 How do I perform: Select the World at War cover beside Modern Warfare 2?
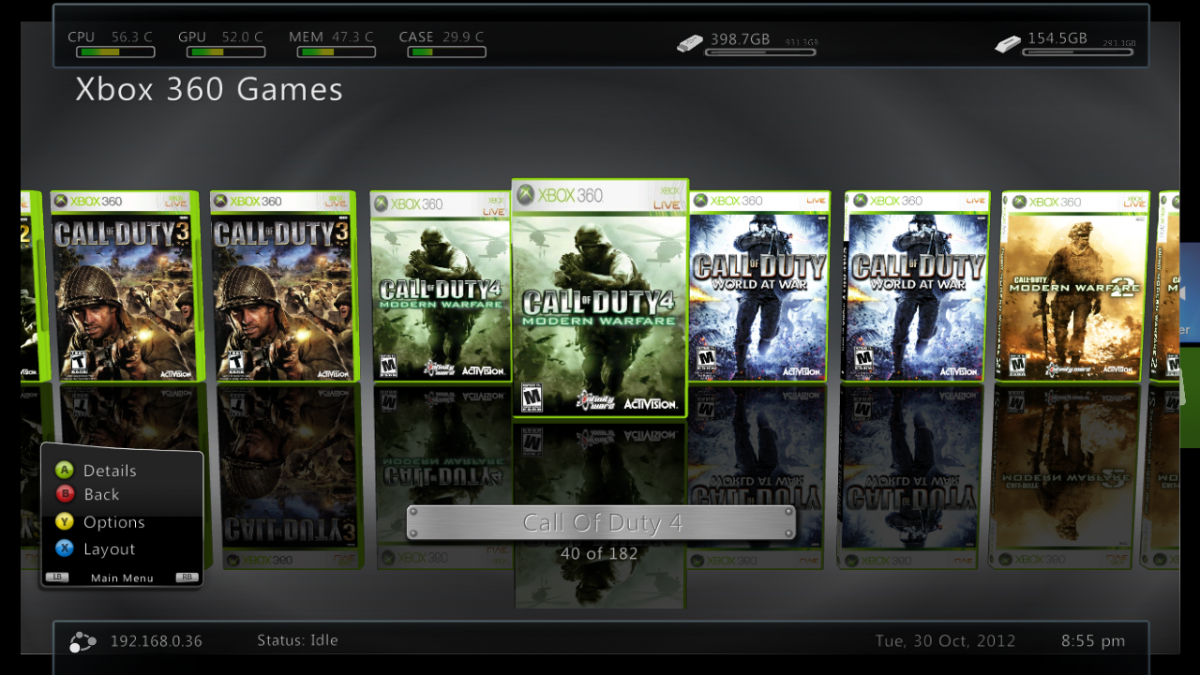point(917,286)
